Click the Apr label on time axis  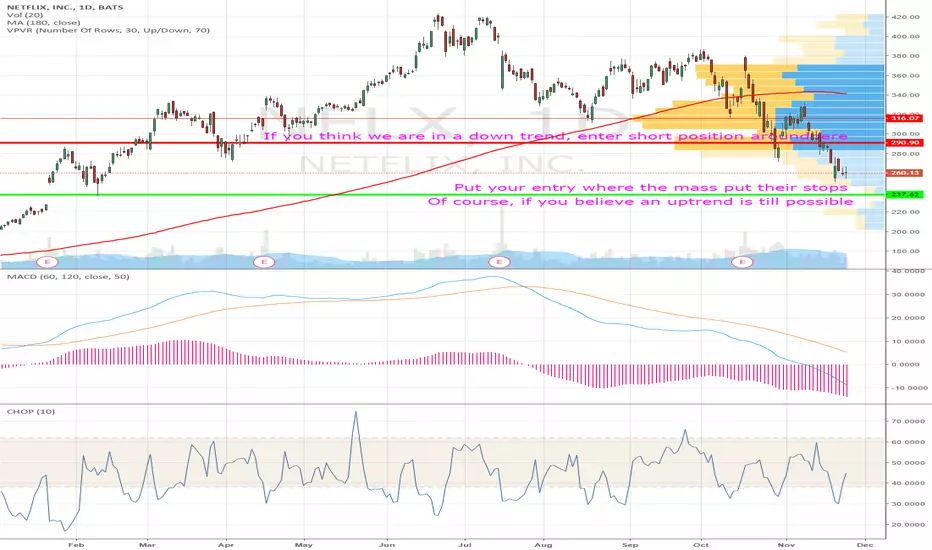(226, 545)
